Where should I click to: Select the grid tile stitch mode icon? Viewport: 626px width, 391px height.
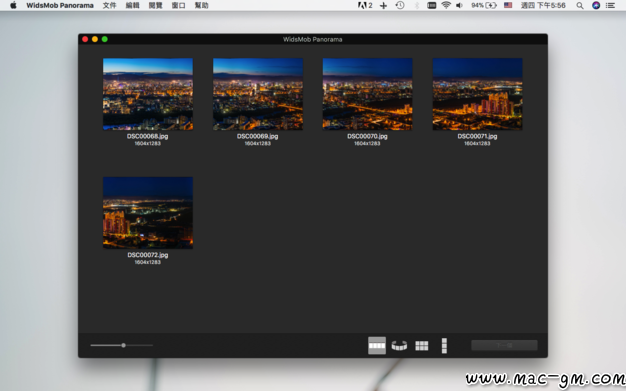[422, 345]
